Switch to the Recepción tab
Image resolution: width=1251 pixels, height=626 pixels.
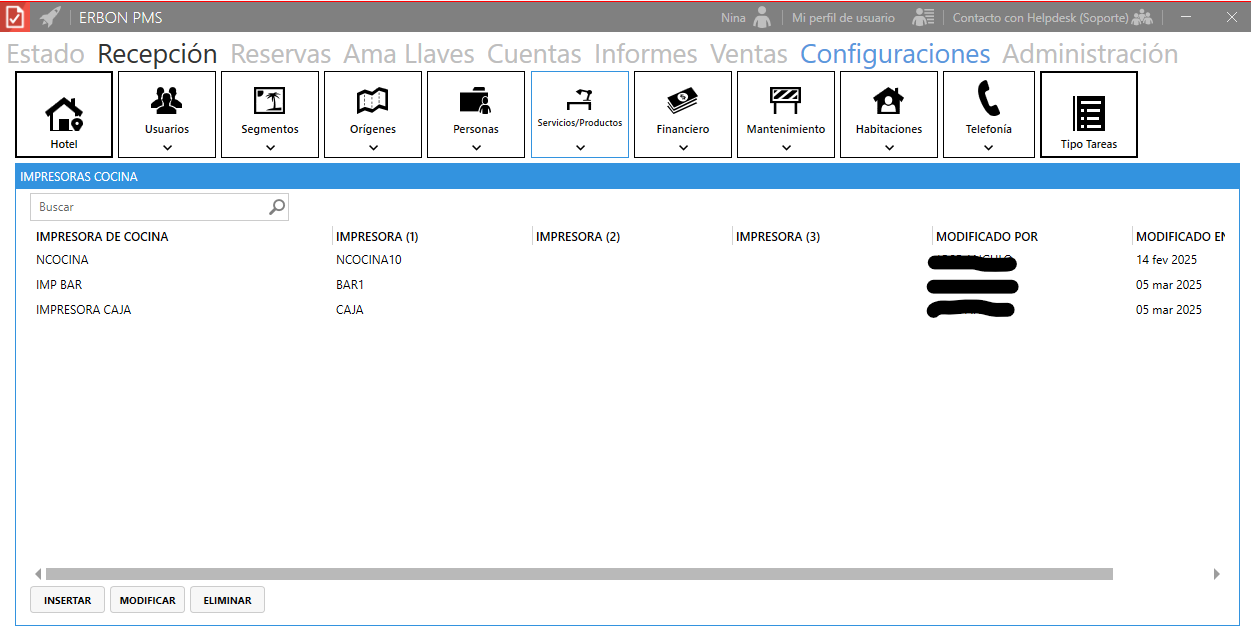pos(157,53)
